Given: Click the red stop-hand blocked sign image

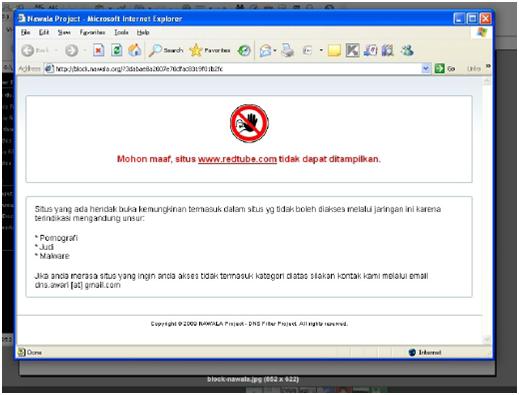Looking at the screenshot, I should click(x=249, y=123).
